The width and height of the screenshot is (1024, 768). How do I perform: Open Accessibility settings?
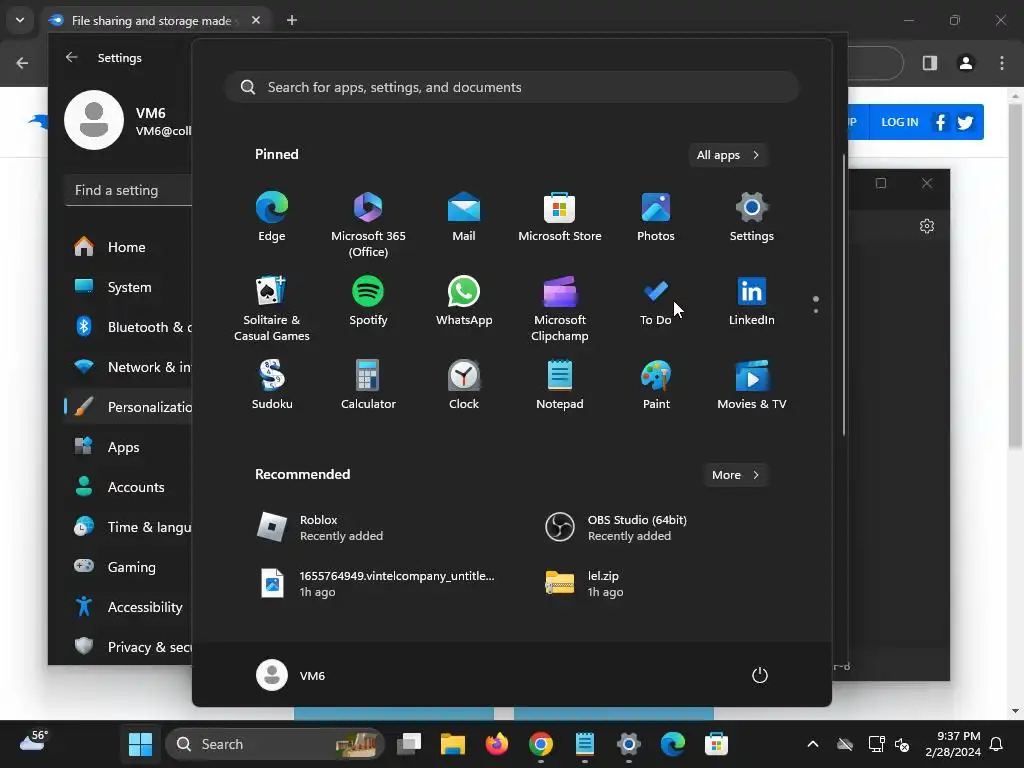point(127,607)
